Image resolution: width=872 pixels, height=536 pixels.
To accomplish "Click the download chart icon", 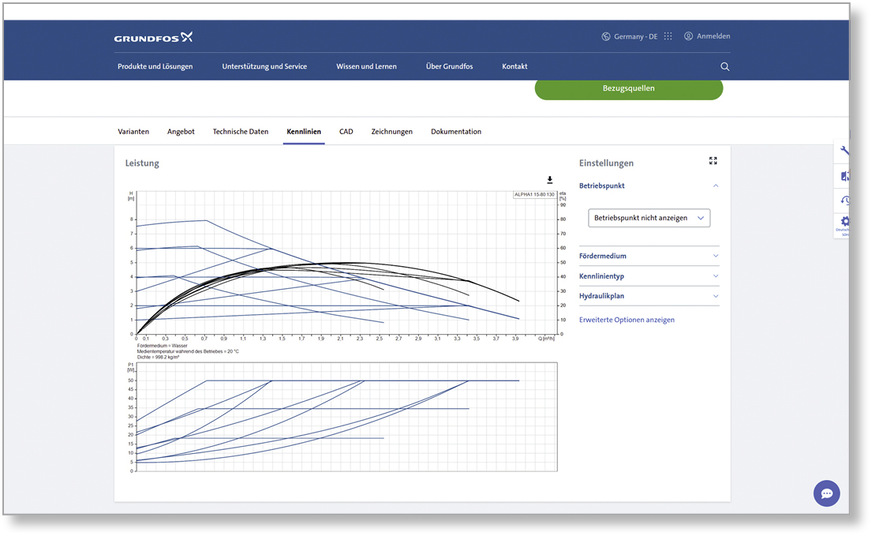I will [x=550, y=180].
